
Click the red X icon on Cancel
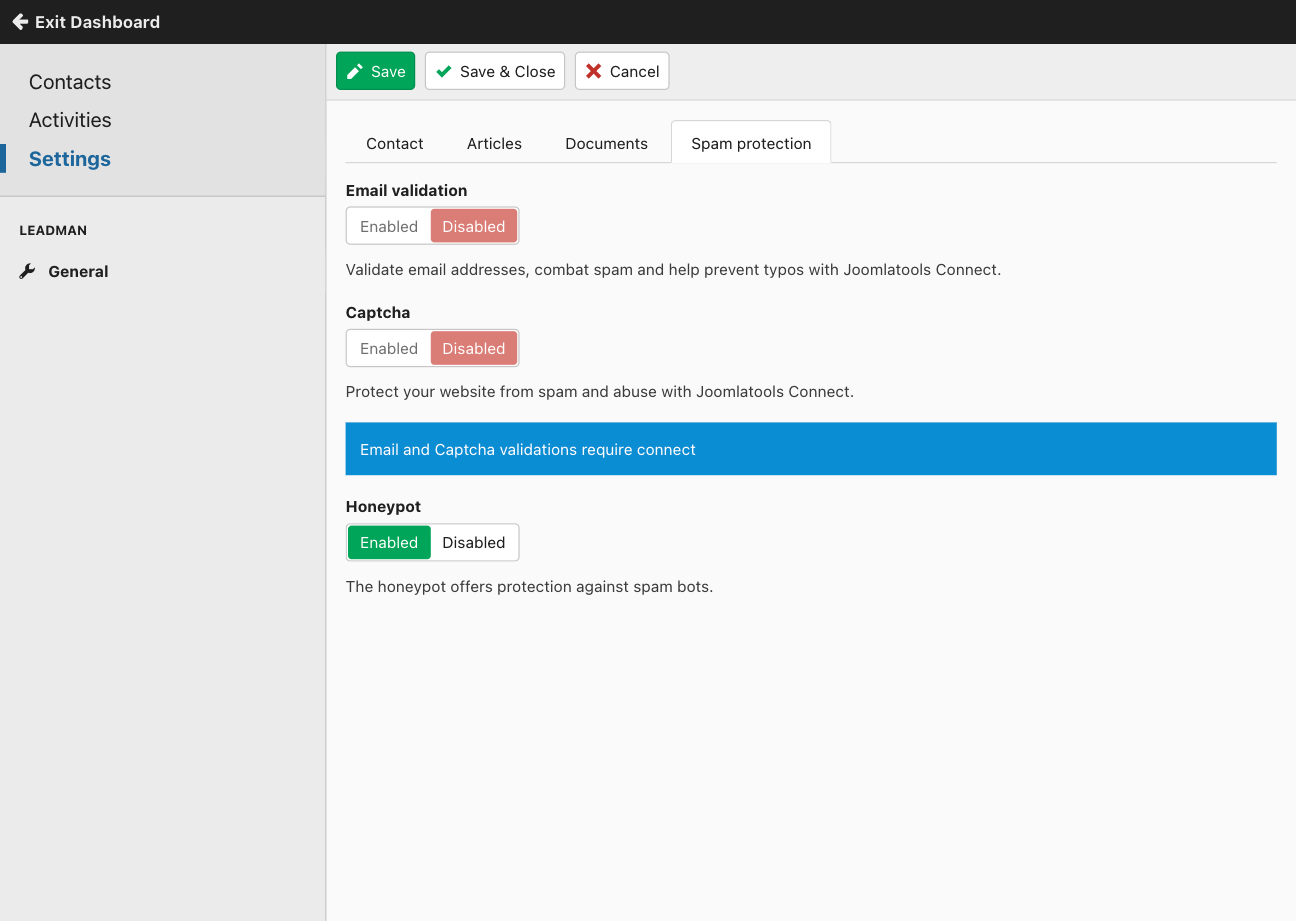click(594, 71)
